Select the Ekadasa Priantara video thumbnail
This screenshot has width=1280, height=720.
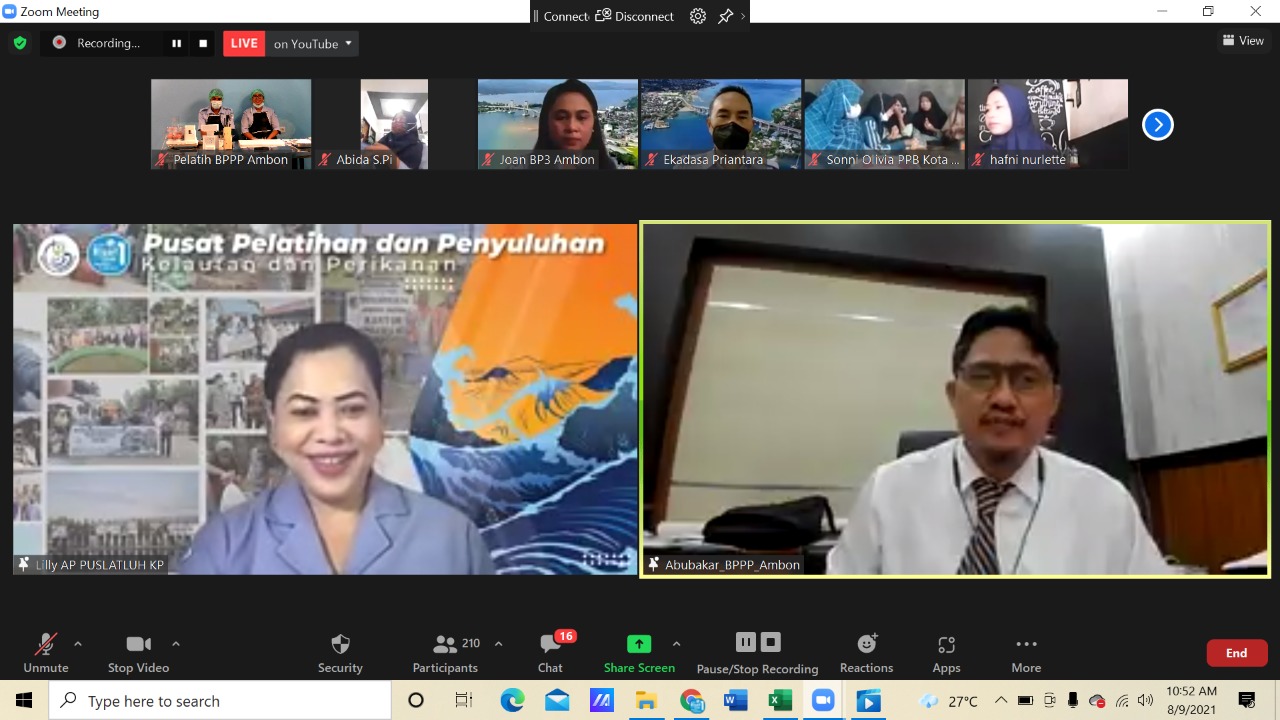721,124
